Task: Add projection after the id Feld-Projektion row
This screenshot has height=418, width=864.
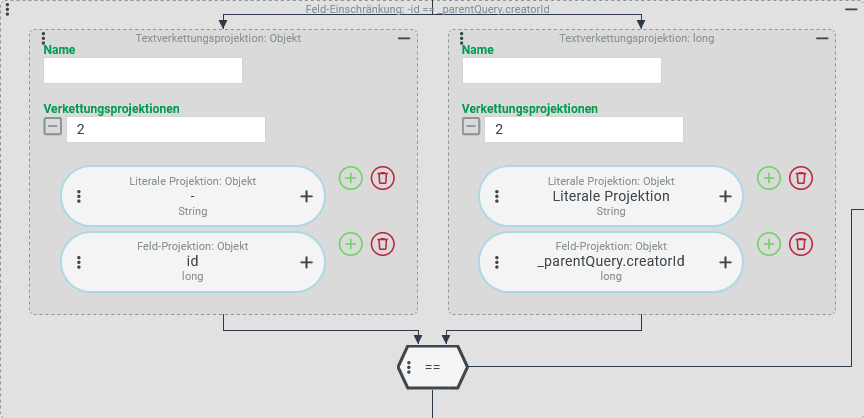Action: point(350,243)
